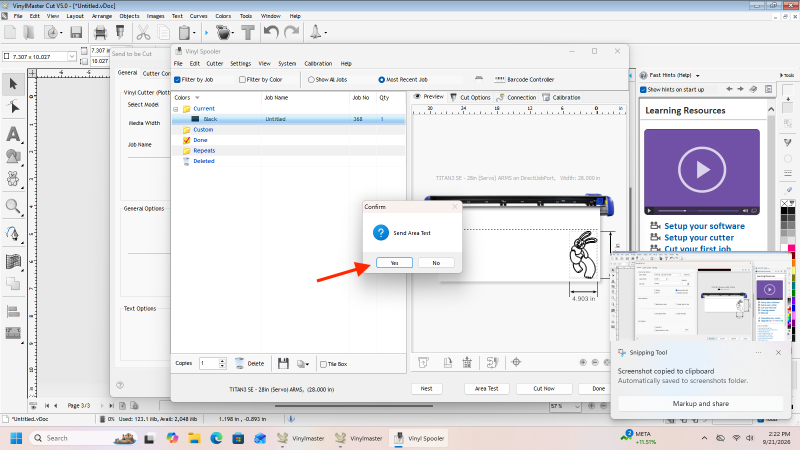Switch to the Cut Options tab
The height and width of the screenshot is (450, 800).
tap(470, 97)
